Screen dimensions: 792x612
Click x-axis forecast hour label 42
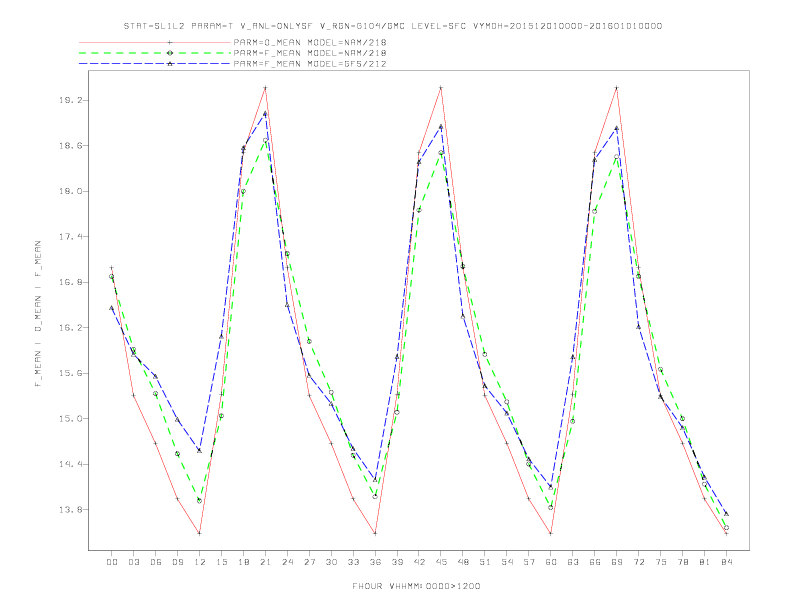pos(419,562)
